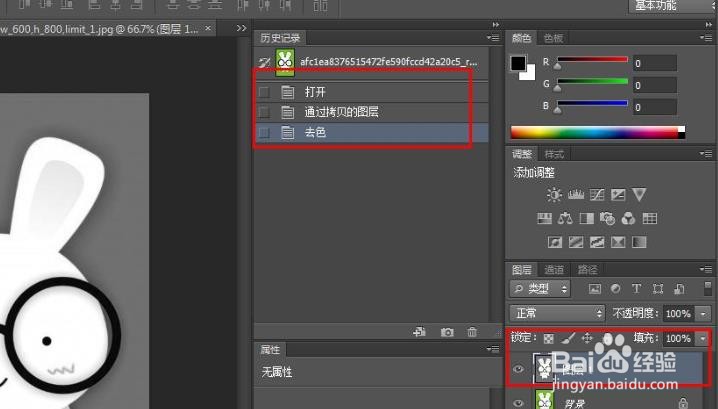The width and height of the screenshot is (718, 409).
Task: Add a Posterize adjustment layer
Action: pyautogui.click(x=576, y=242)
